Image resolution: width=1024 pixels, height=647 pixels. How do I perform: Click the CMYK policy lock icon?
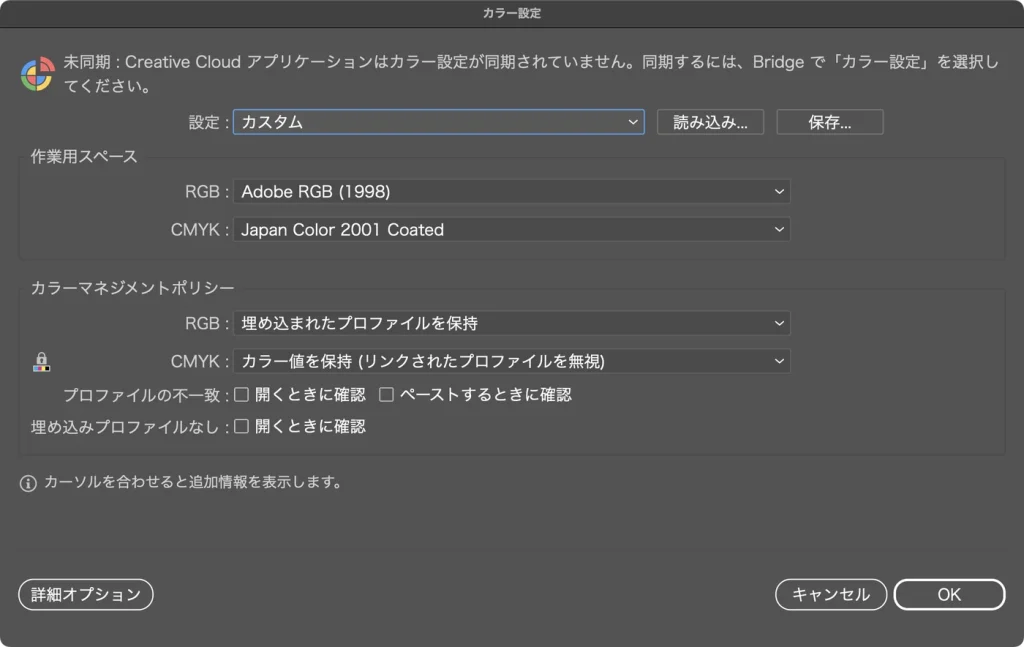pos(41,362)
